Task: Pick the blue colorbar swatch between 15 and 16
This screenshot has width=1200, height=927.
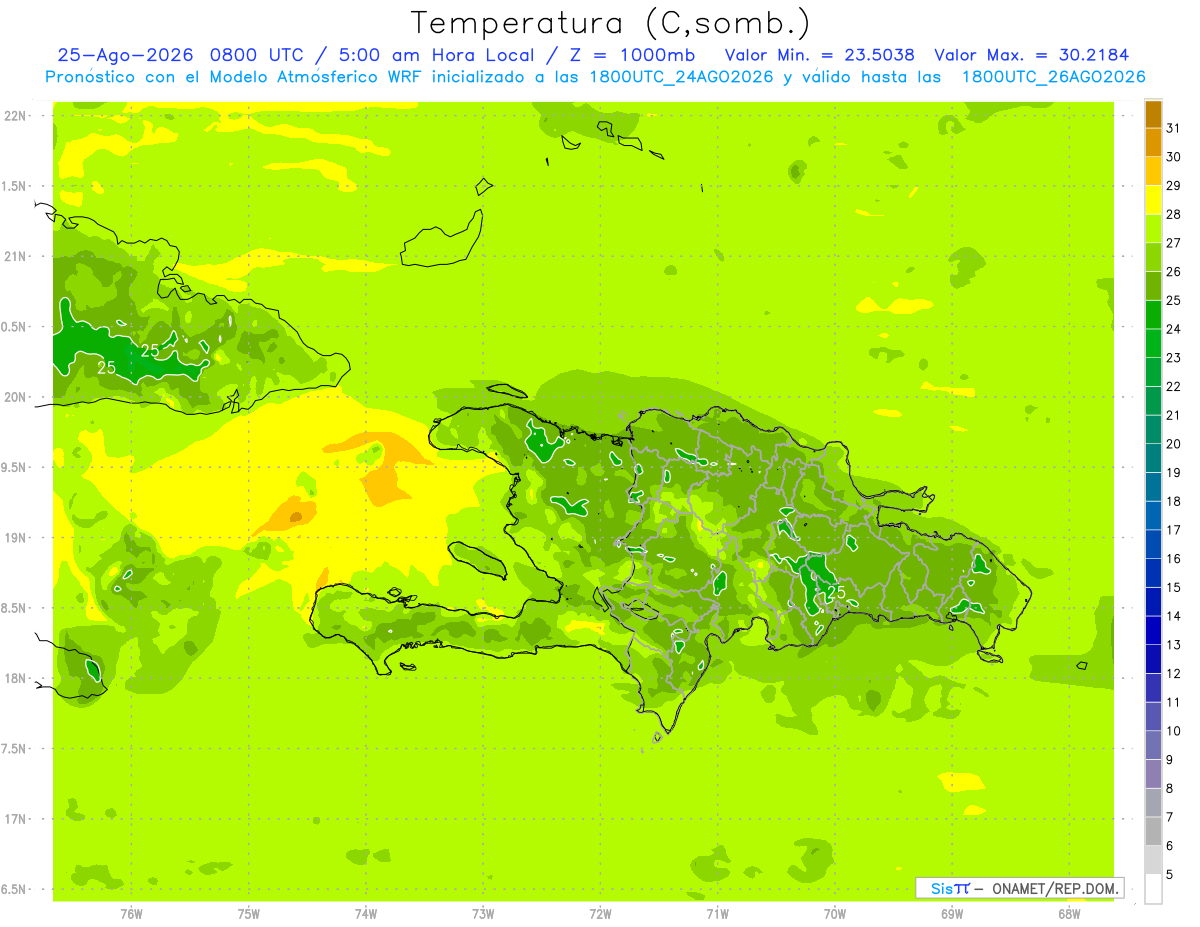Action: click(x=1153, y=573)
